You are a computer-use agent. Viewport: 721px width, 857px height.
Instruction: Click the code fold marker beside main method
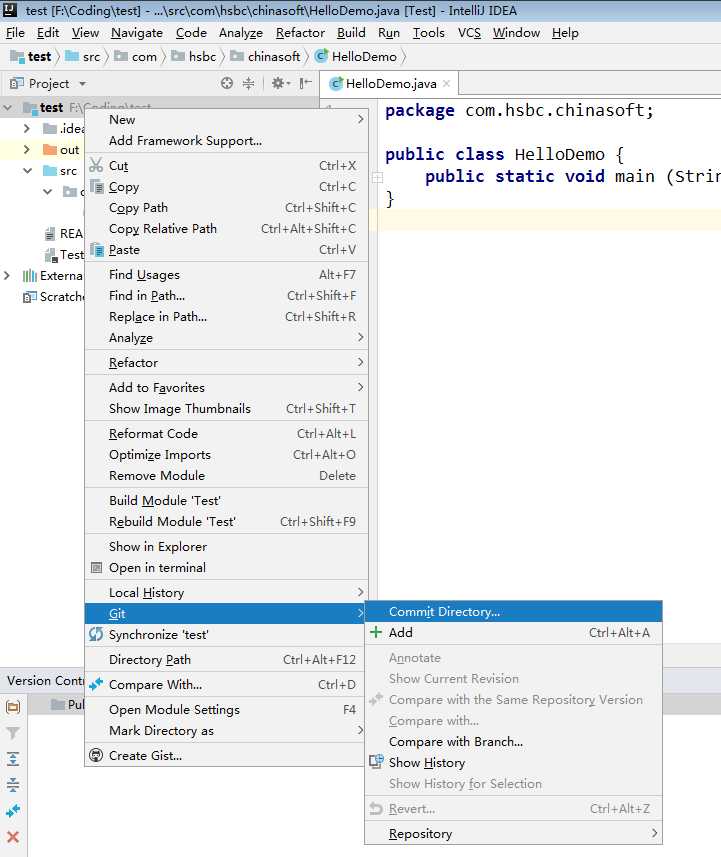[x=377, y=177]
